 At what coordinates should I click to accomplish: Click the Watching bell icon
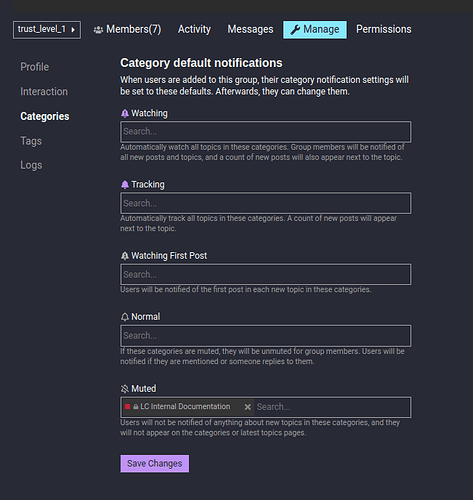(125, 114)
